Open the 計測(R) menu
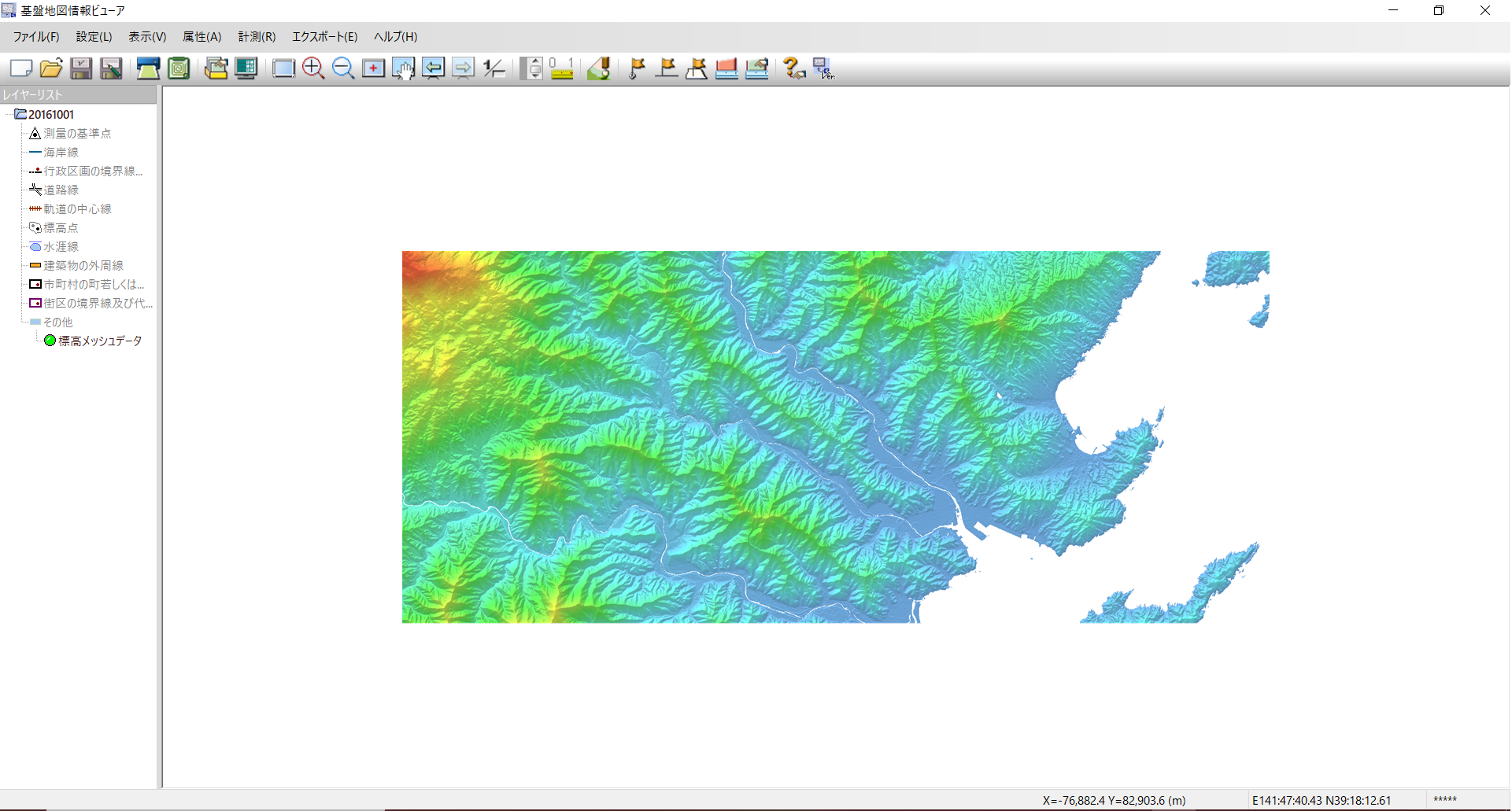Viewport: 1512px width, 811px height. (x=257, y=37)
